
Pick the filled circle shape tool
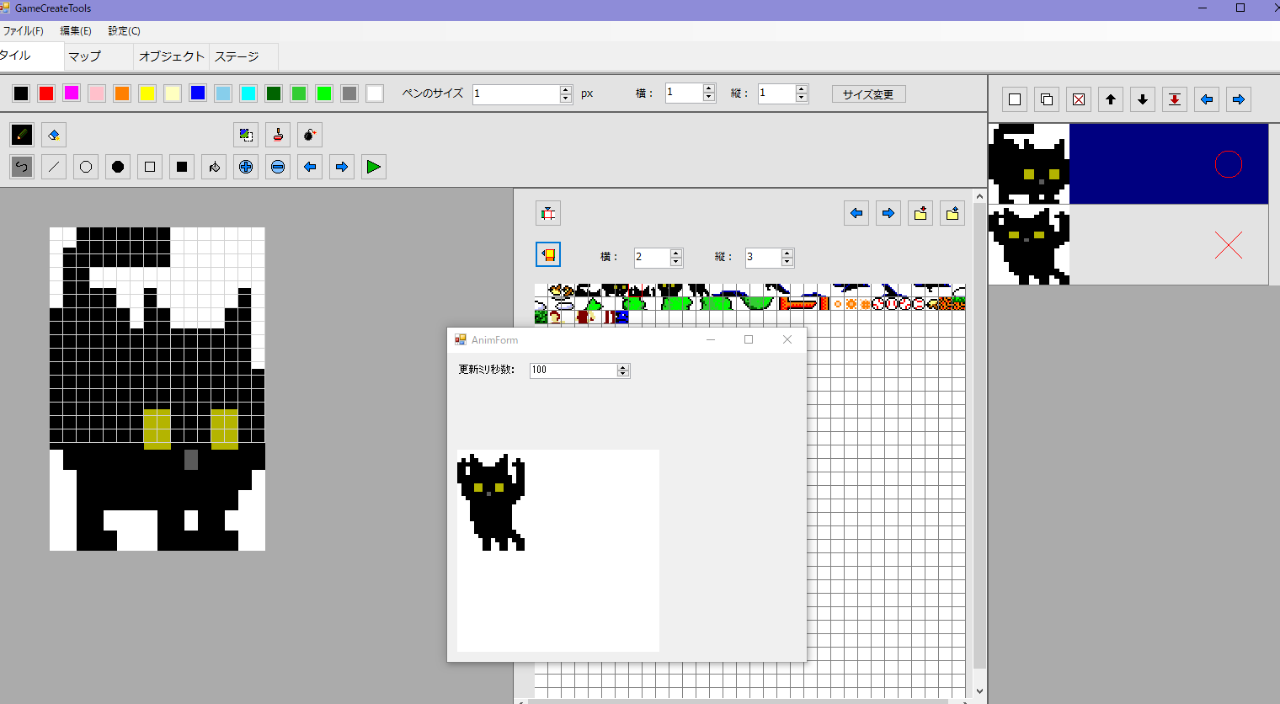118,167
